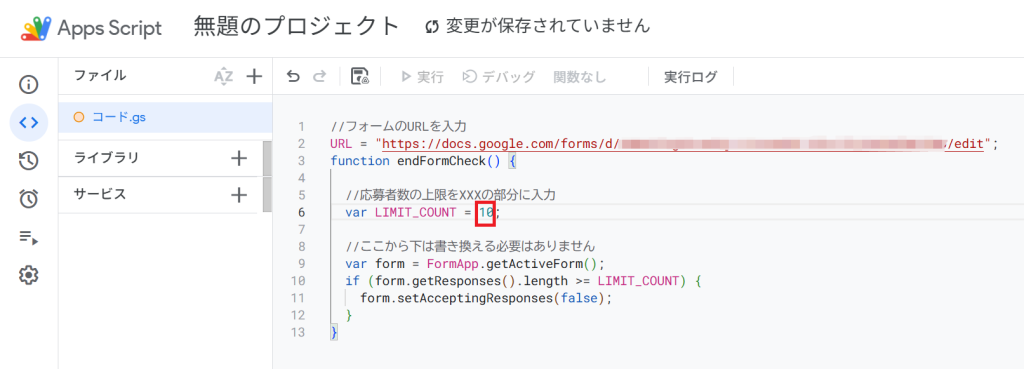The image size is (1024, 369).
Task: Place cursor on value 10 in line 6
Action: 486,212
